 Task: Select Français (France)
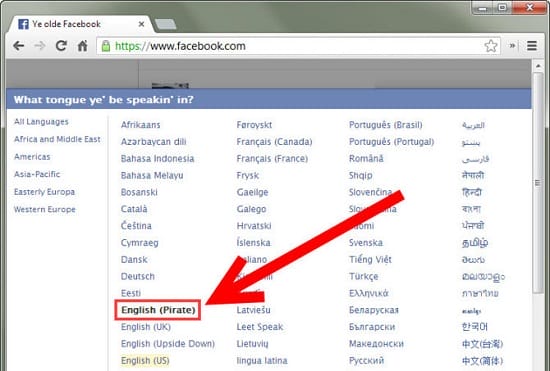pyautogui.click(x=272, y=158)
